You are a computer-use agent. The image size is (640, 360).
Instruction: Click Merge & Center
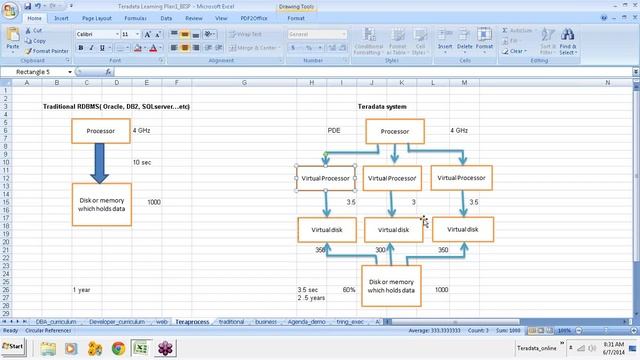[x=254, y=48]
